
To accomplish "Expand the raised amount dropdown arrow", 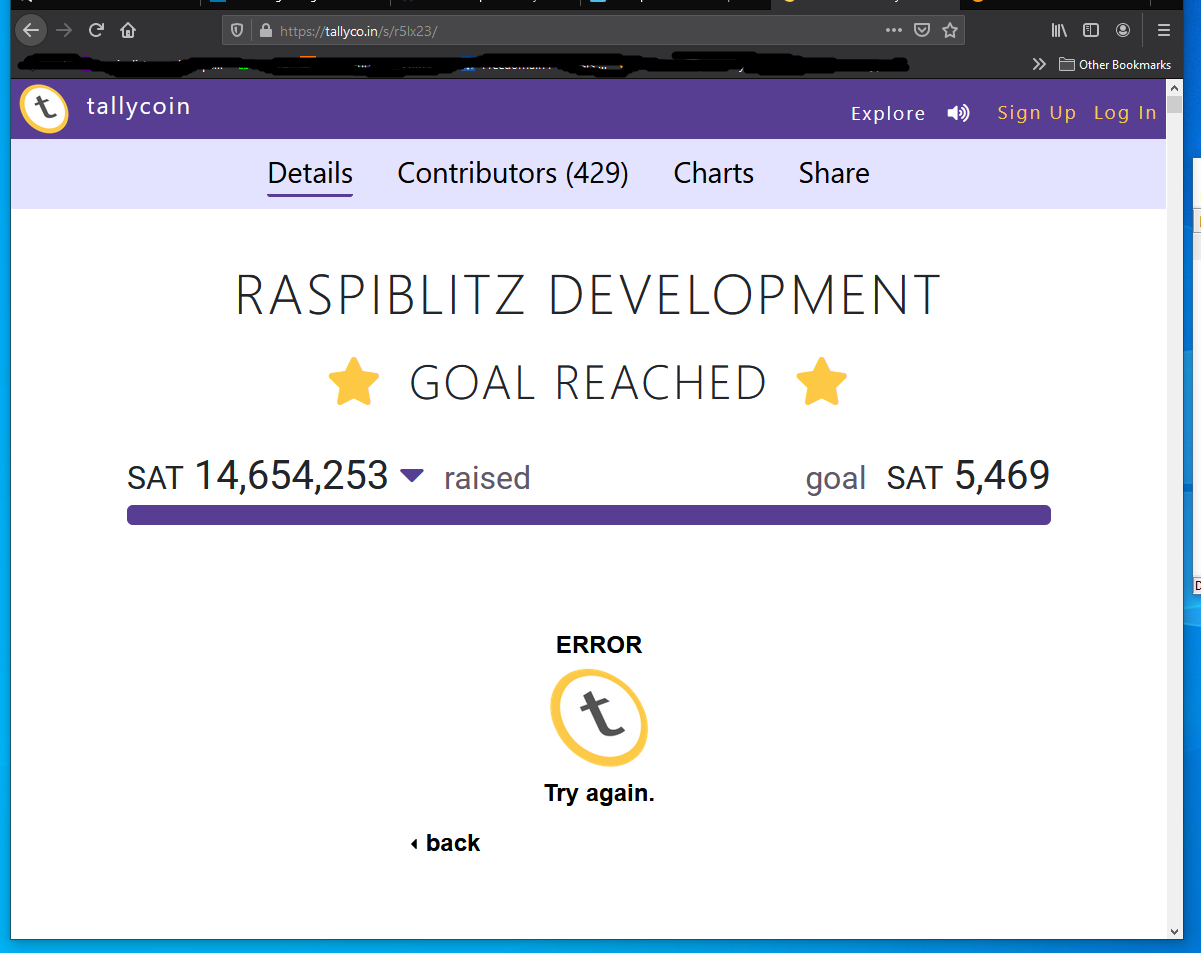I will tap(411, 476).
